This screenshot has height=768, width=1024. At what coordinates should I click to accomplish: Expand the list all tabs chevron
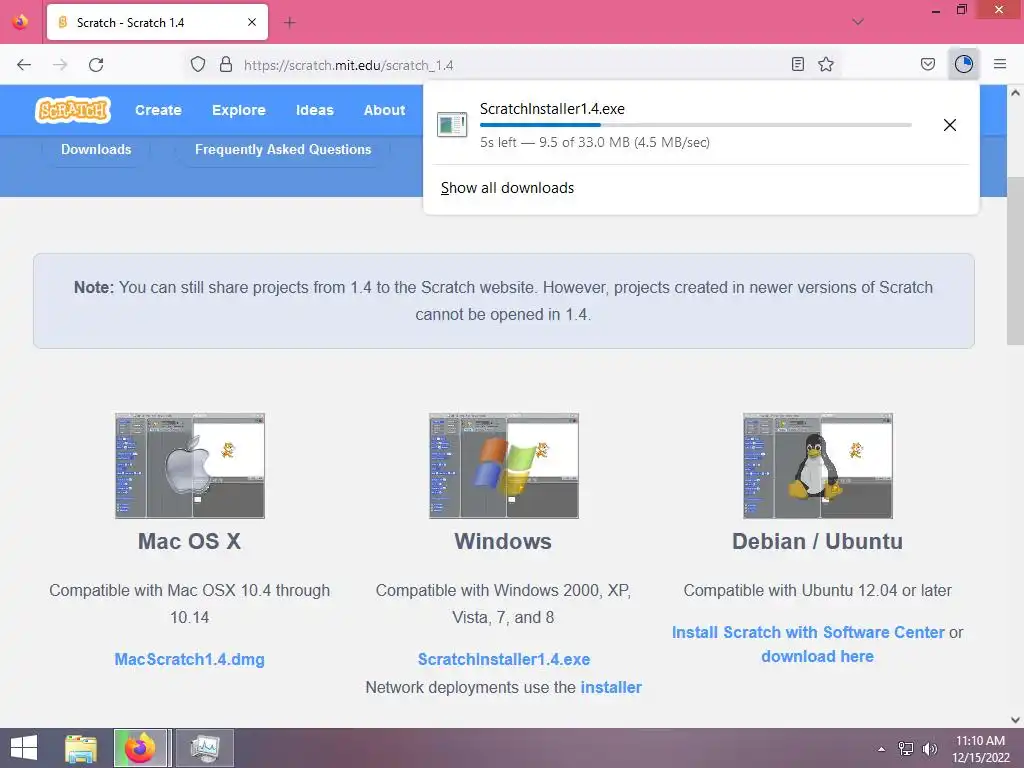(x=858, y=22)
